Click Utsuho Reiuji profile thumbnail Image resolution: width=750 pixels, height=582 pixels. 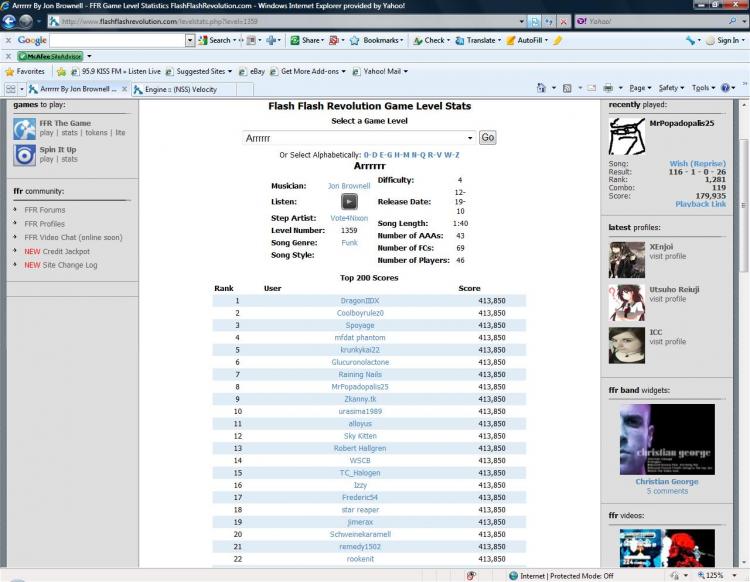coord(627,303)
